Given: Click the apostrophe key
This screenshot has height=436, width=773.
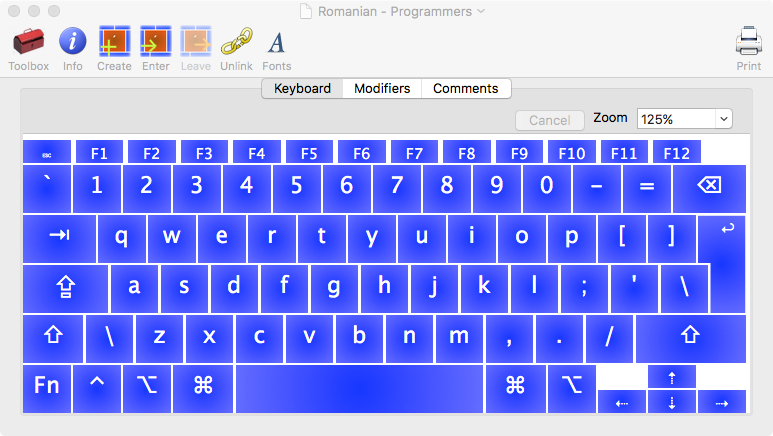Looking at the screenshot, I should (634, 289).
